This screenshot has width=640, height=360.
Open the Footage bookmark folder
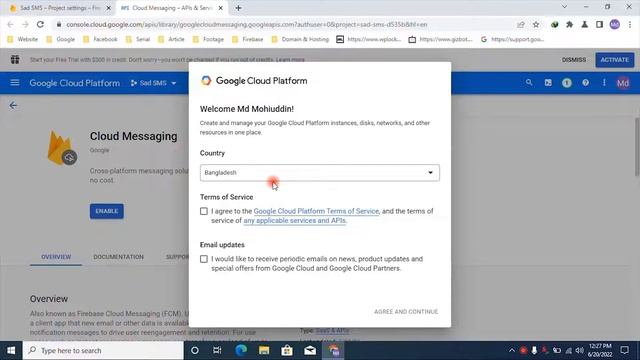point(208,39)
